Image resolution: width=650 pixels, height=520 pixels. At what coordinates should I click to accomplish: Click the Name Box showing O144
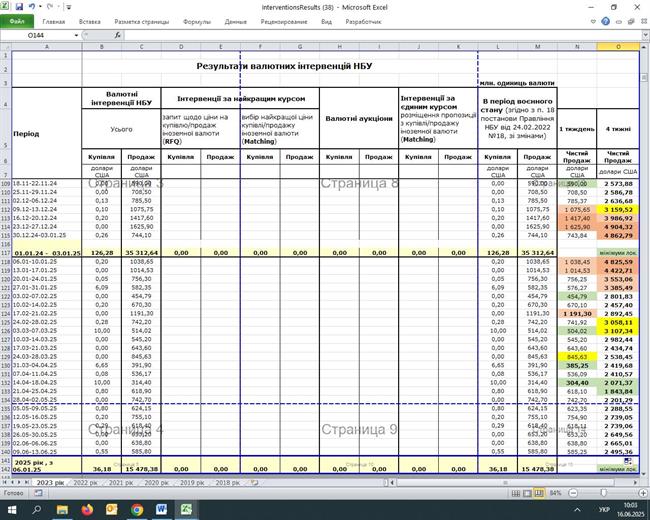tap(36, 35)
